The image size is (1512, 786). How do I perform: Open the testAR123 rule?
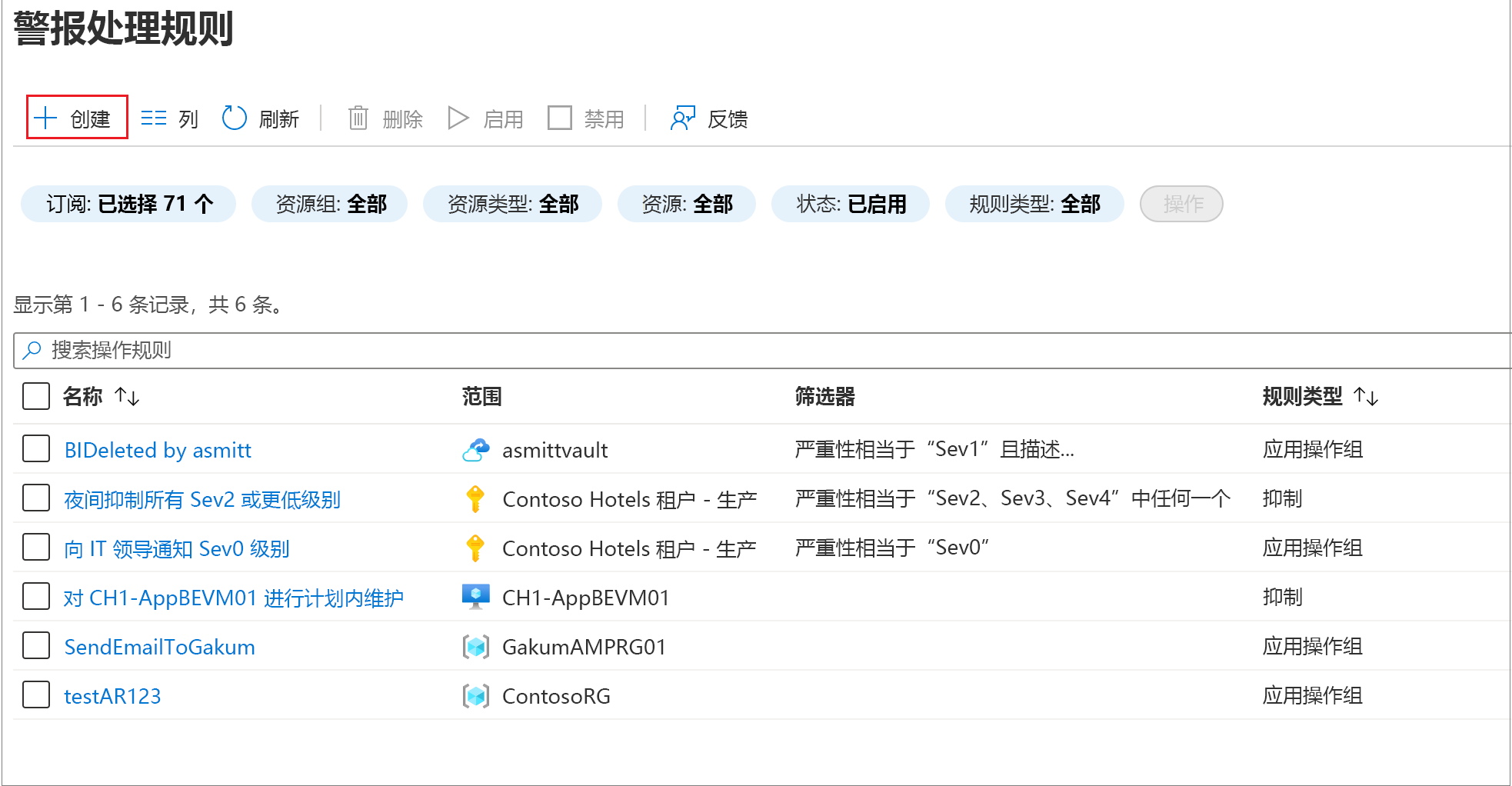pos(112,696)
